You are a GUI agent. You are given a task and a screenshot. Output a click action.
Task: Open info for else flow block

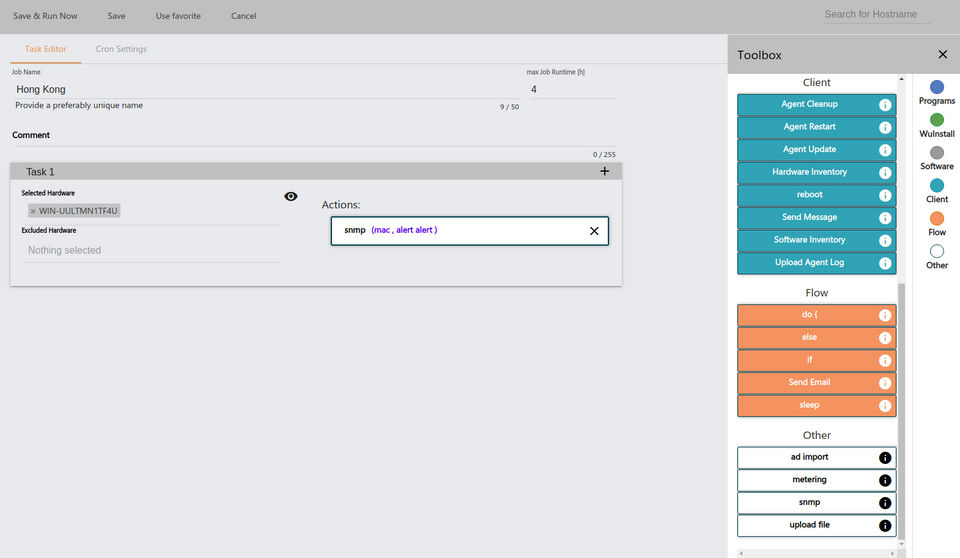click(x=885, y=338)
